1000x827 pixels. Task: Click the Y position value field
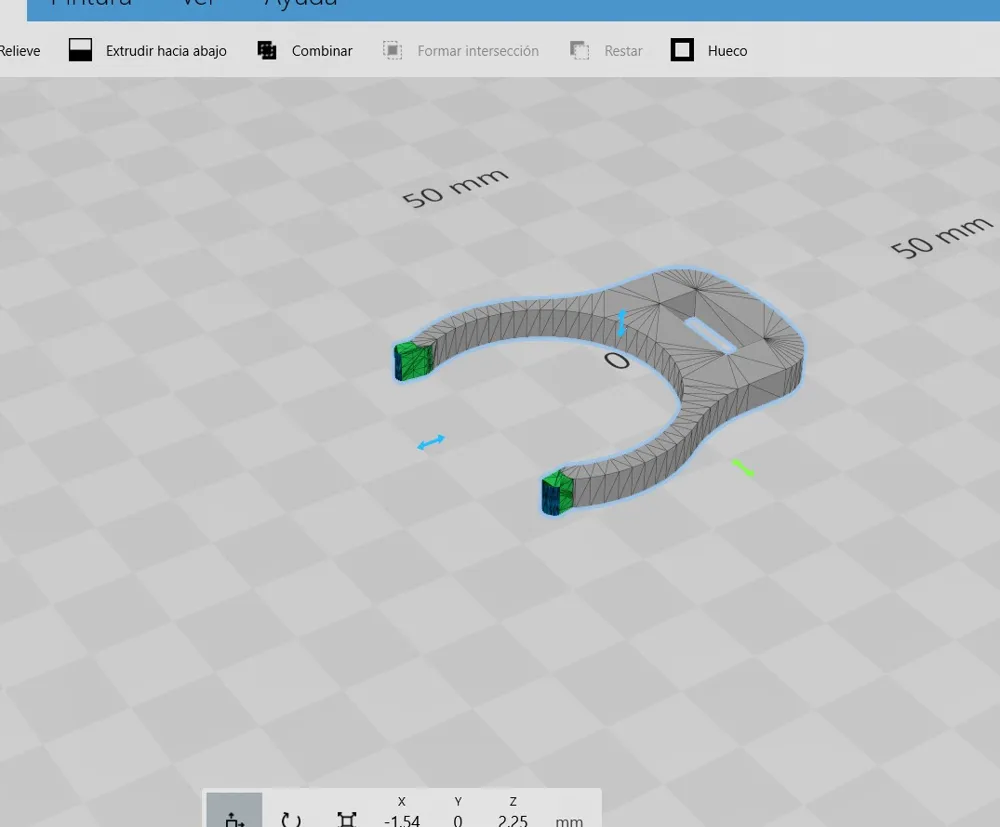(x=458, y=820)
